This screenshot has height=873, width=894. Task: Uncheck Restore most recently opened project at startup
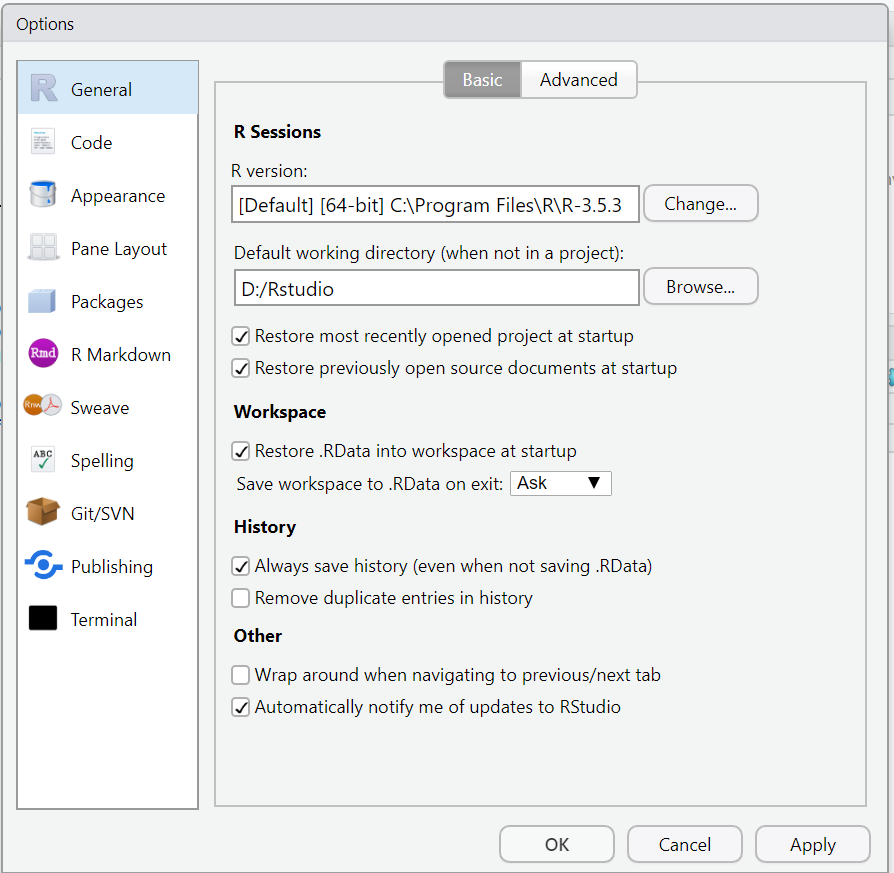[x=240, y=336]
